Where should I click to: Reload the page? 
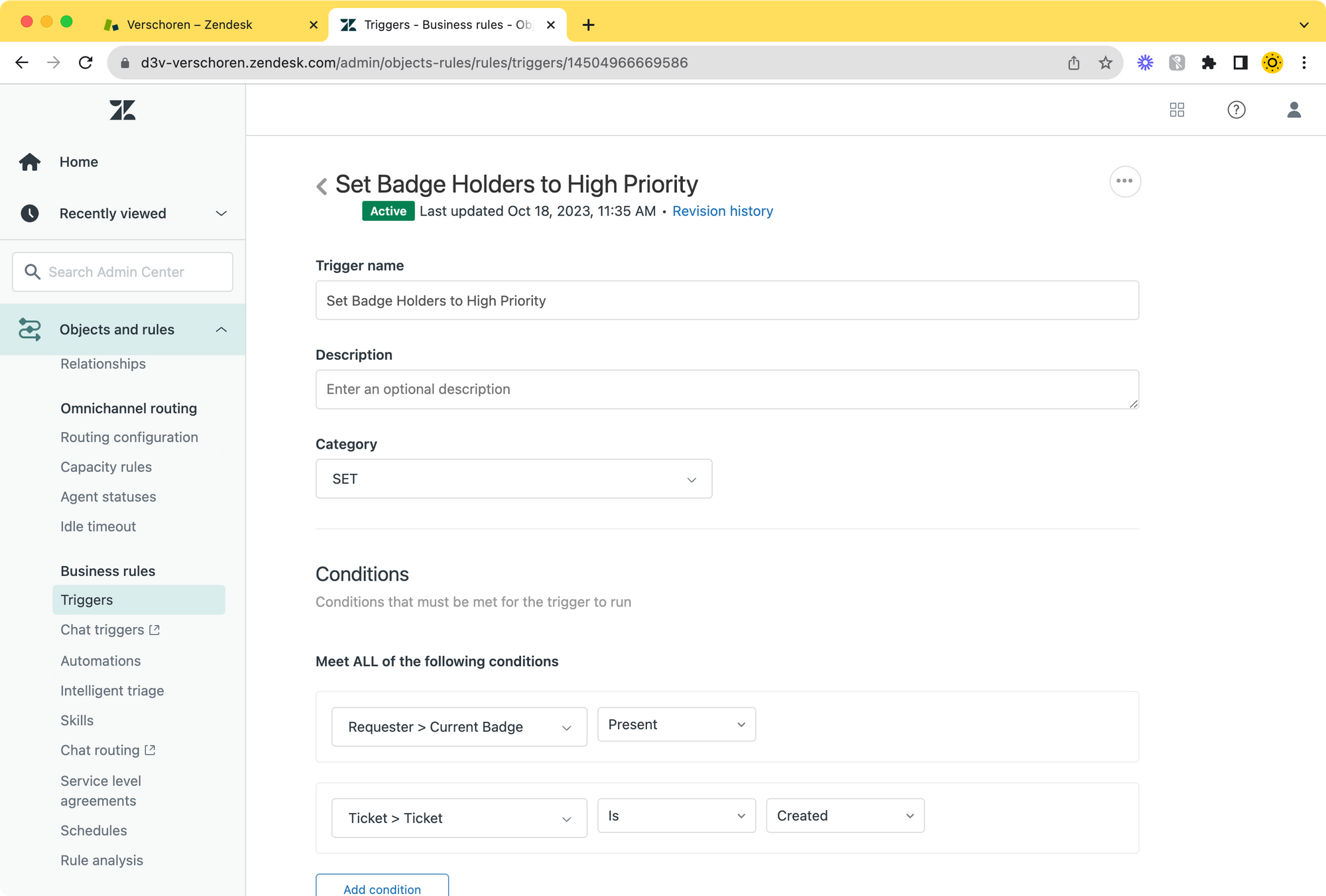click(86, 63)
